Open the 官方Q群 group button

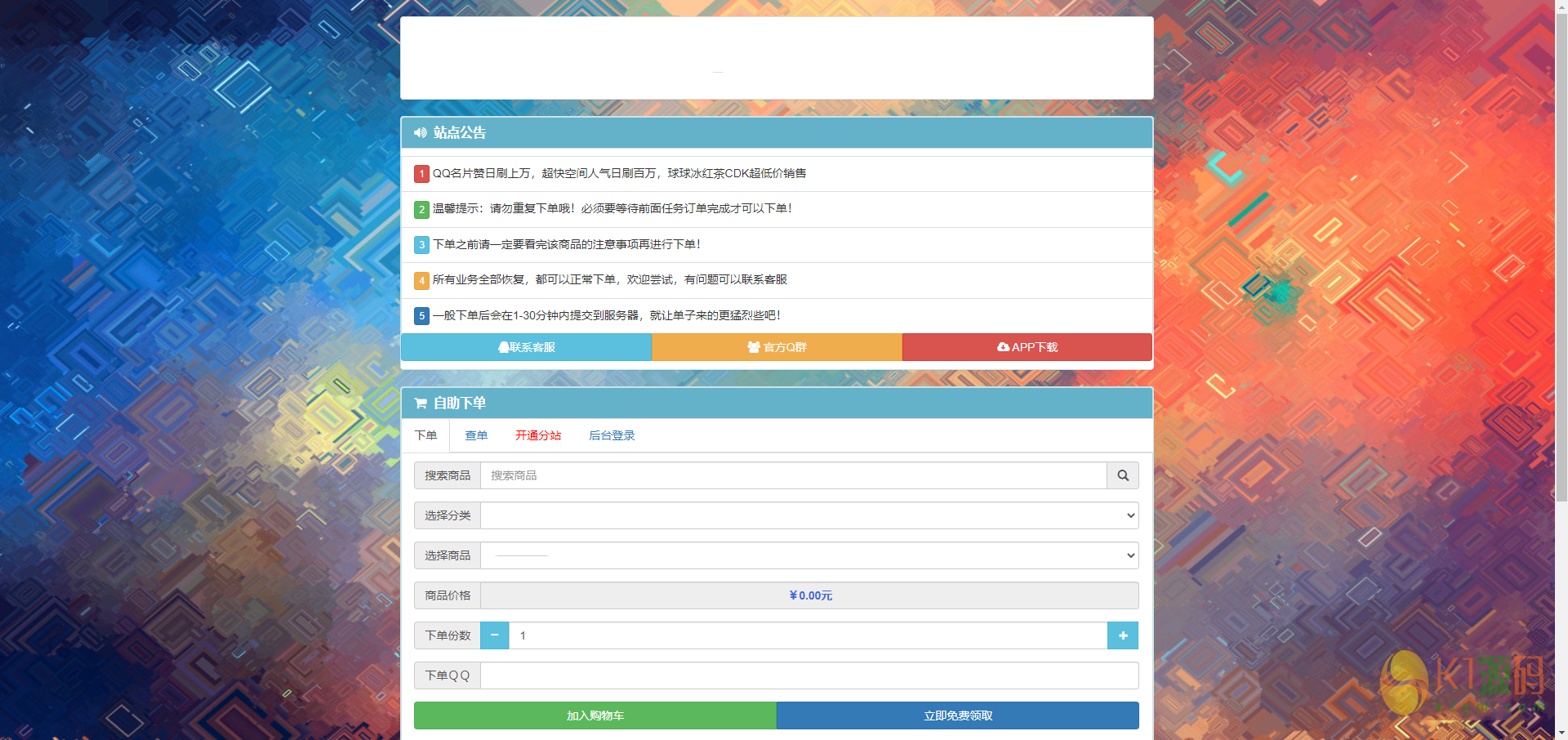(x=777, y=347)
